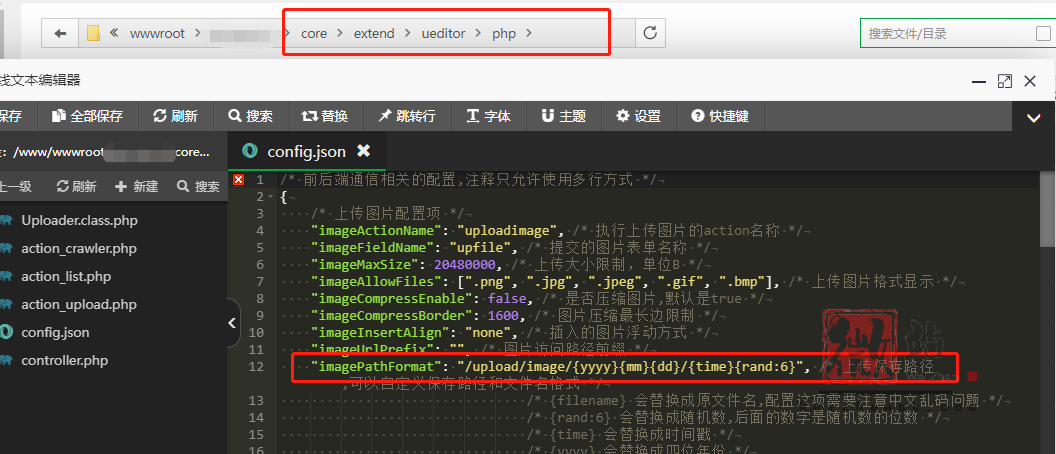Click the "uploadimage" value on line 4
This screenshot has width=1056, height=454.
(x=508, y=230)
